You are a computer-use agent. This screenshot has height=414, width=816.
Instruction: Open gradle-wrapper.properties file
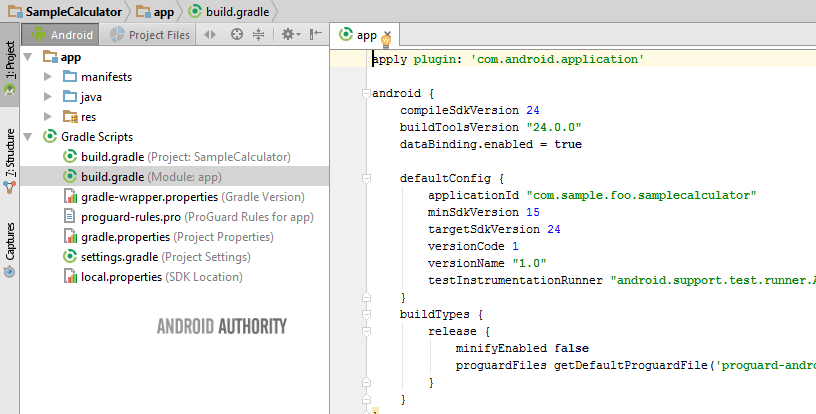[x=184, y=197]
